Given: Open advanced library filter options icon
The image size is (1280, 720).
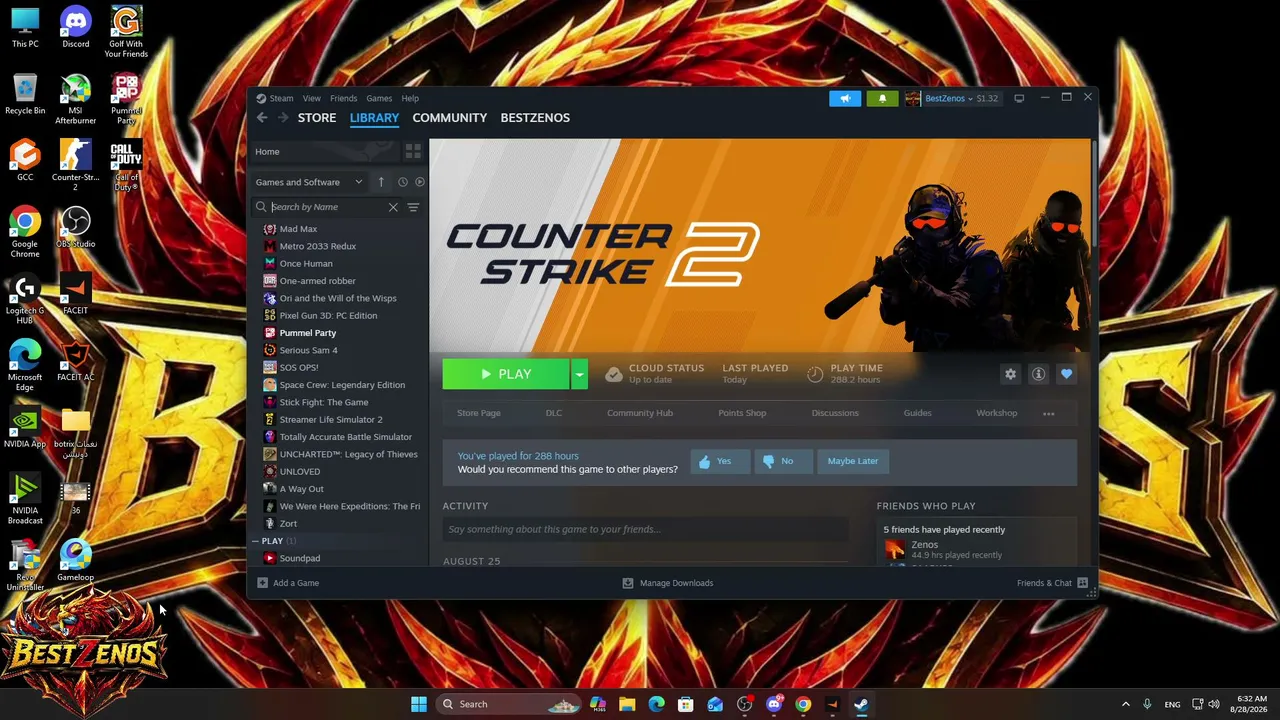Looking at the screenshot, I should [413, 207].
